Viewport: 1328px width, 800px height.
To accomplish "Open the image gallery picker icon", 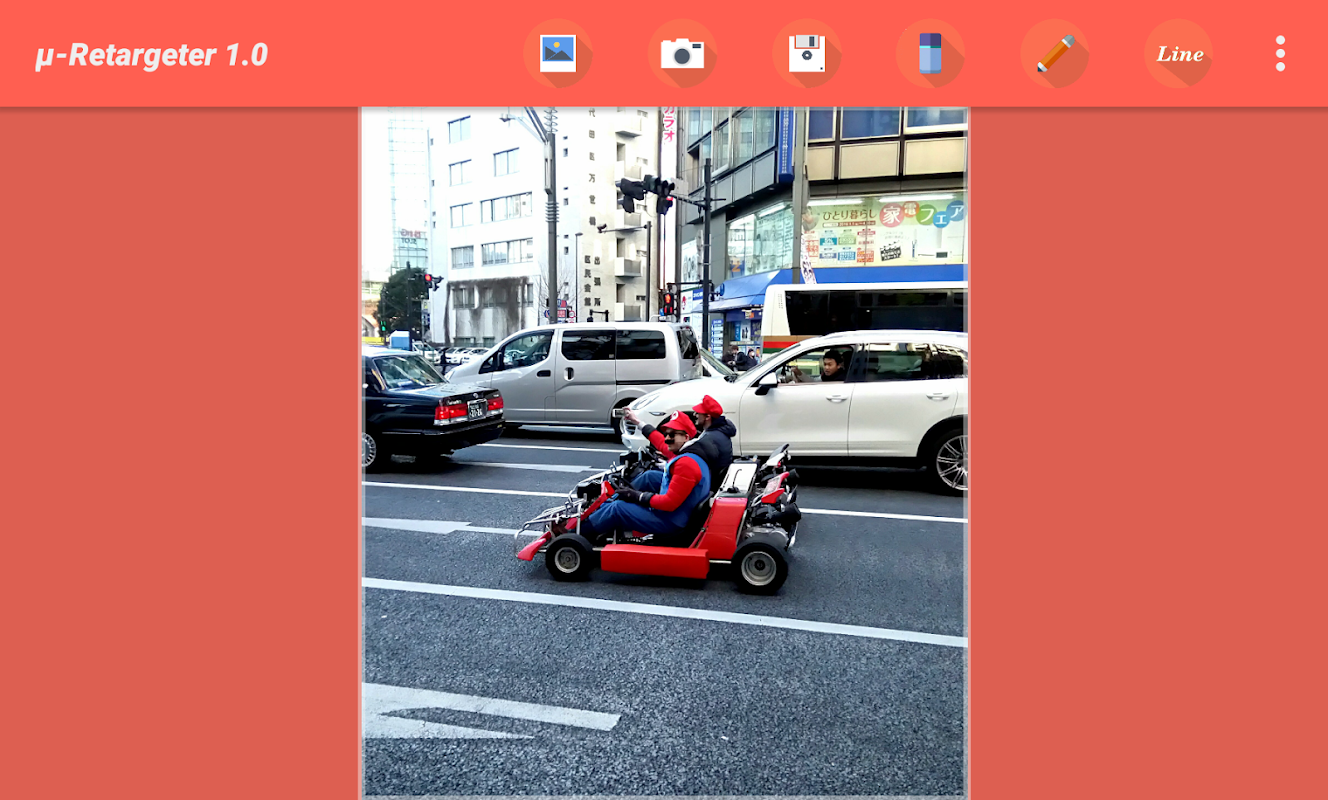I will (557, 53).
